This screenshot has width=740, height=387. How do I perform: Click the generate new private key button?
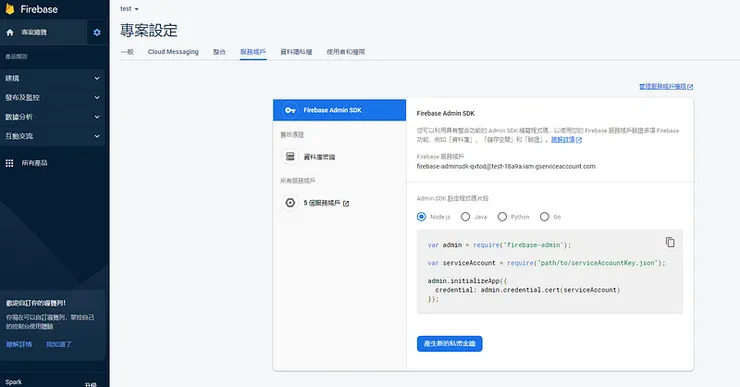[x=449, y=344]
